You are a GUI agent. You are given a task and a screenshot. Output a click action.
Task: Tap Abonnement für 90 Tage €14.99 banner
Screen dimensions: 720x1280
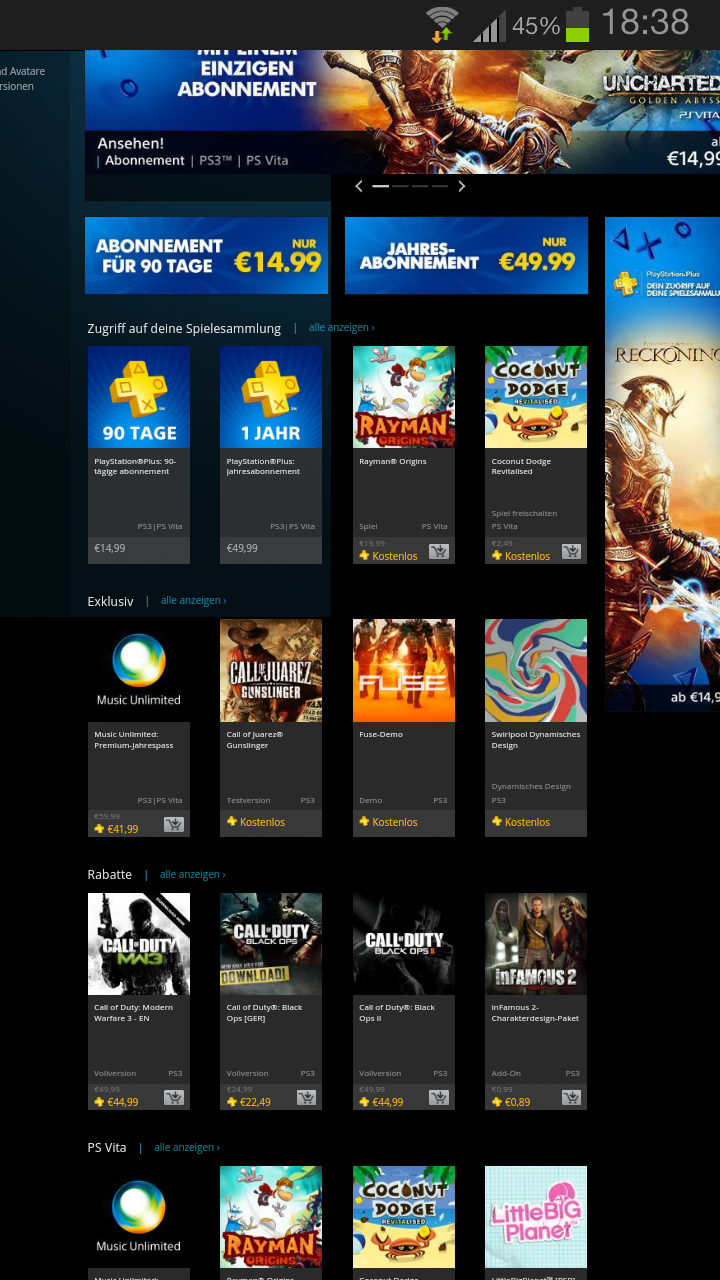pos(206,256)
